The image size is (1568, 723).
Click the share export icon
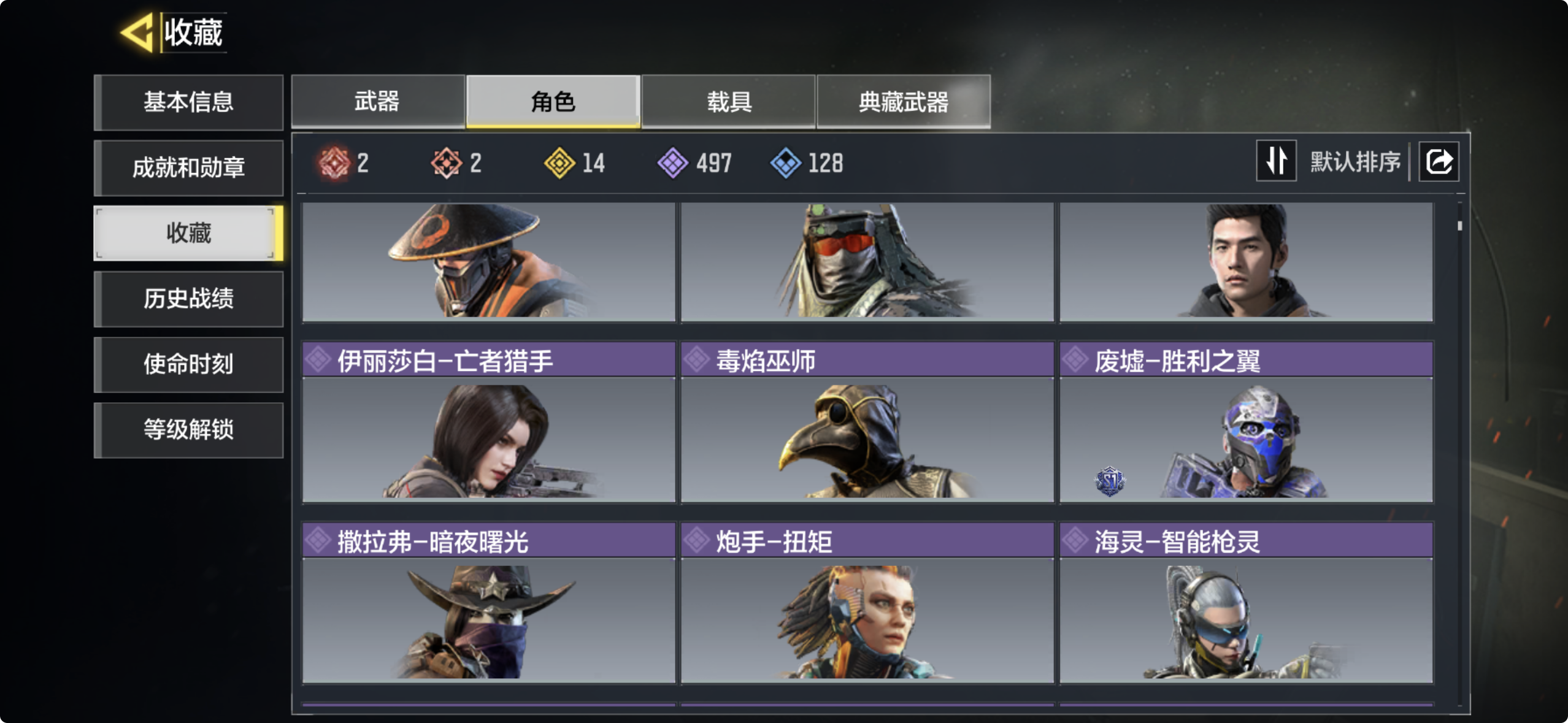click(1439, 162)
